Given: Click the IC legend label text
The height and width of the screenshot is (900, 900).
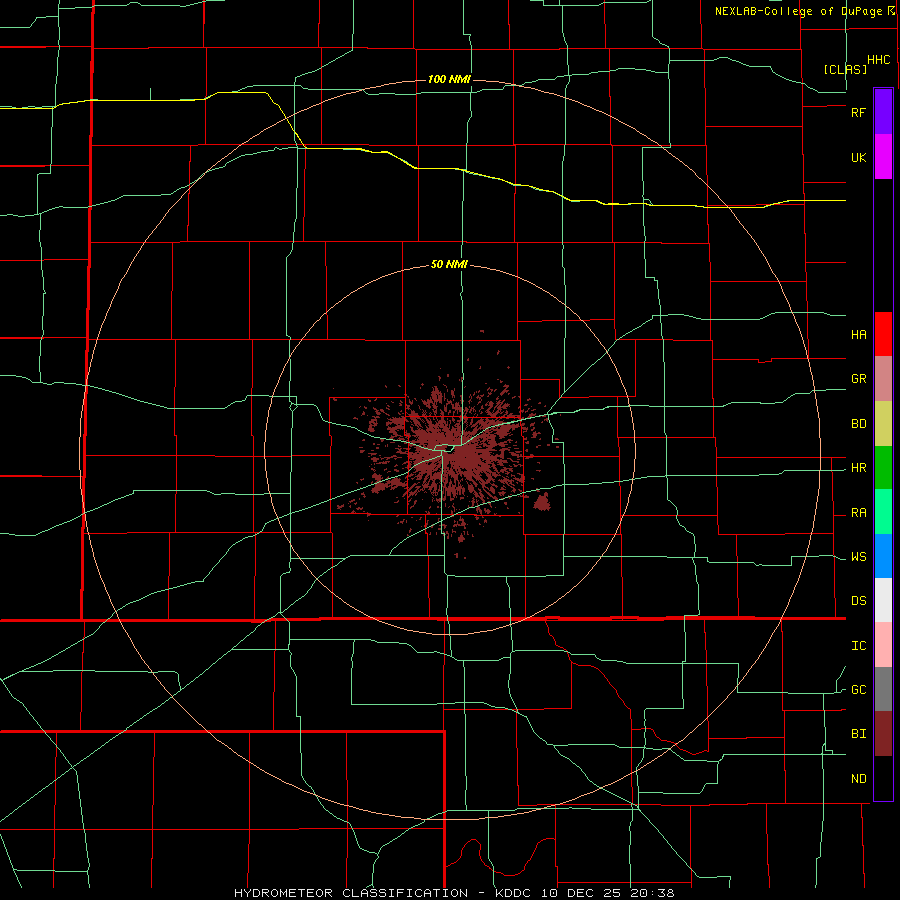Looking at the screenshot, I should [859, 646].
